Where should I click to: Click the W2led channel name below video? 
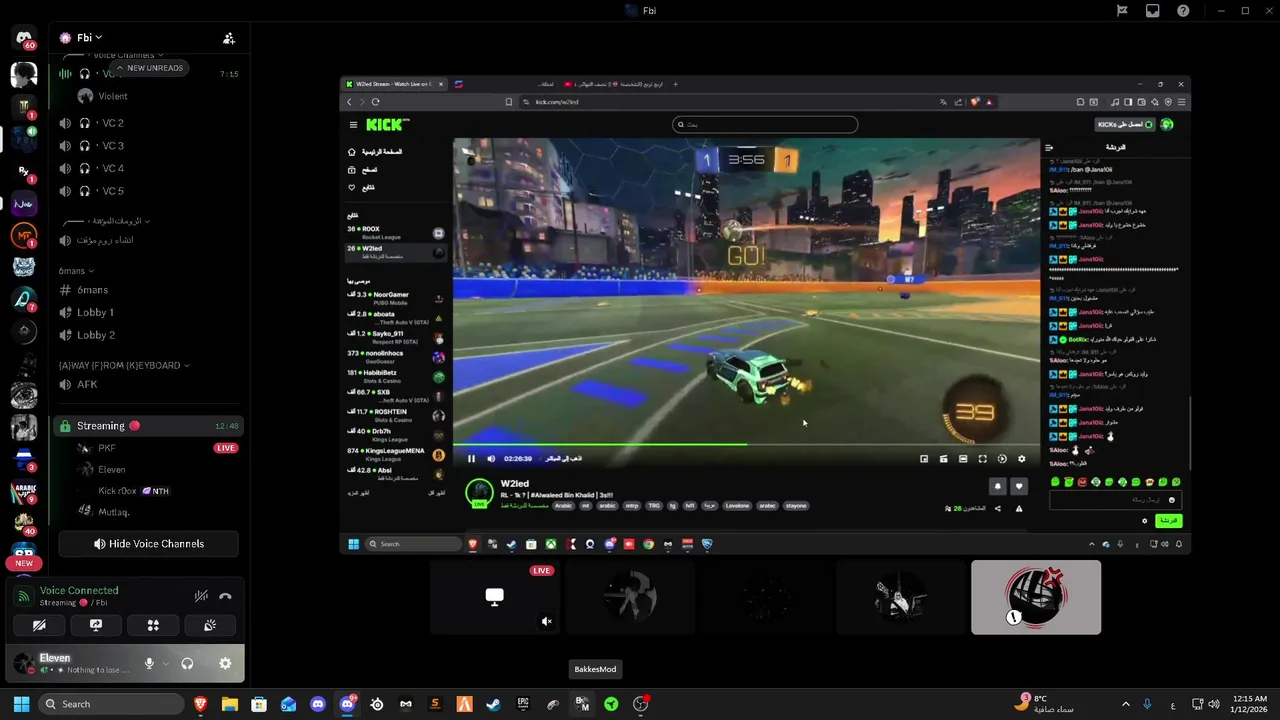(x=514, y=484)
